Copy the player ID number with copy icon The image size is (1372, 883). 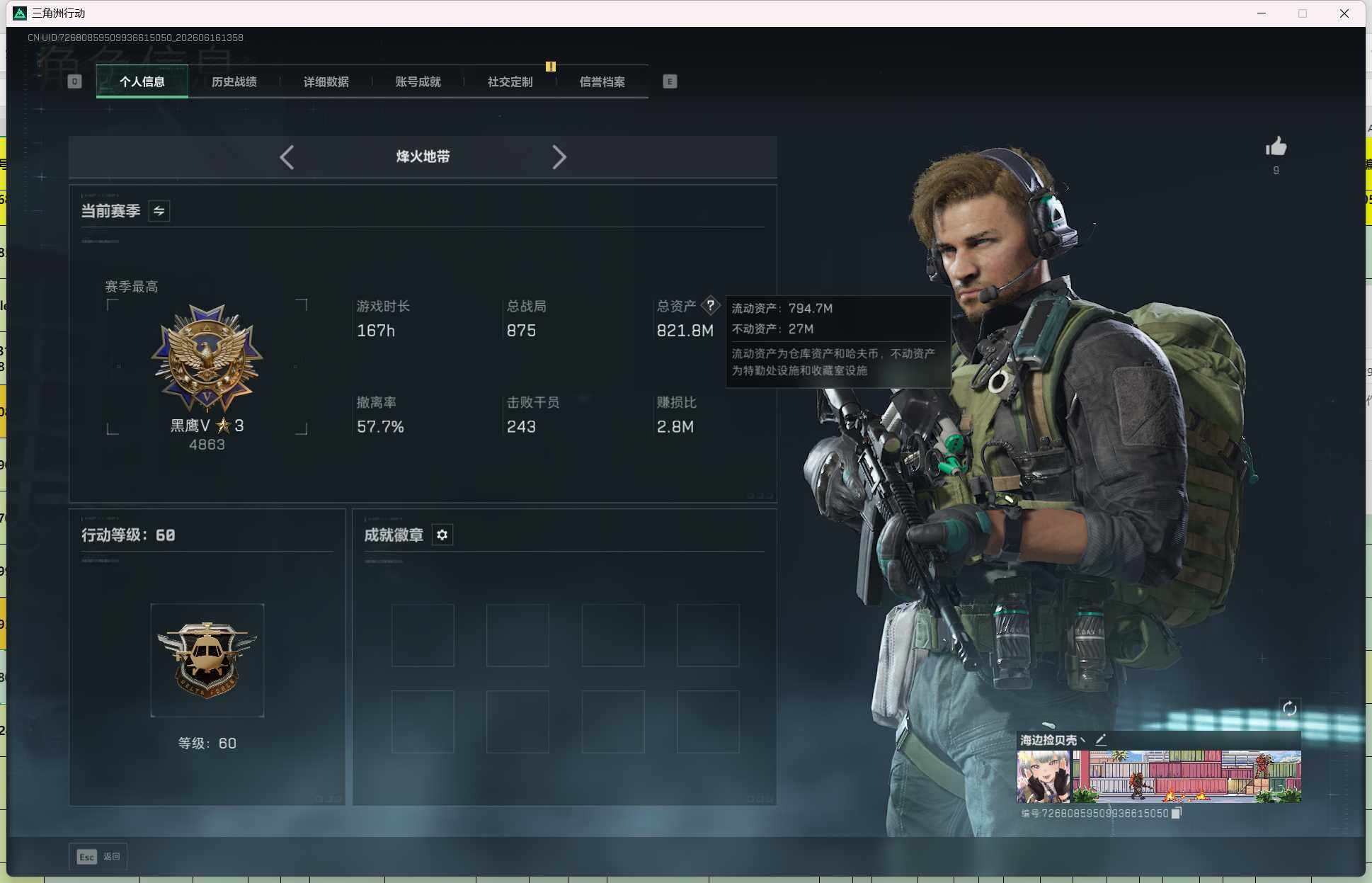click(1176, 813)
